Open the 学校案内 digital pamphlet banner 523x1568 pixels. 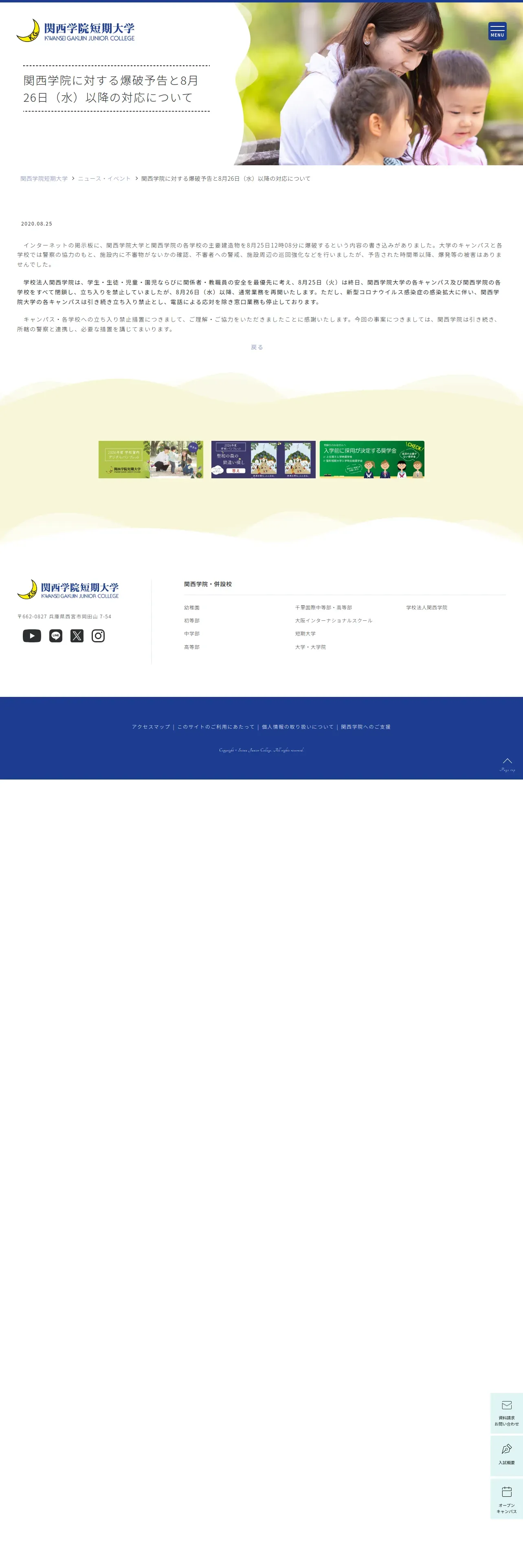point(151,460)
